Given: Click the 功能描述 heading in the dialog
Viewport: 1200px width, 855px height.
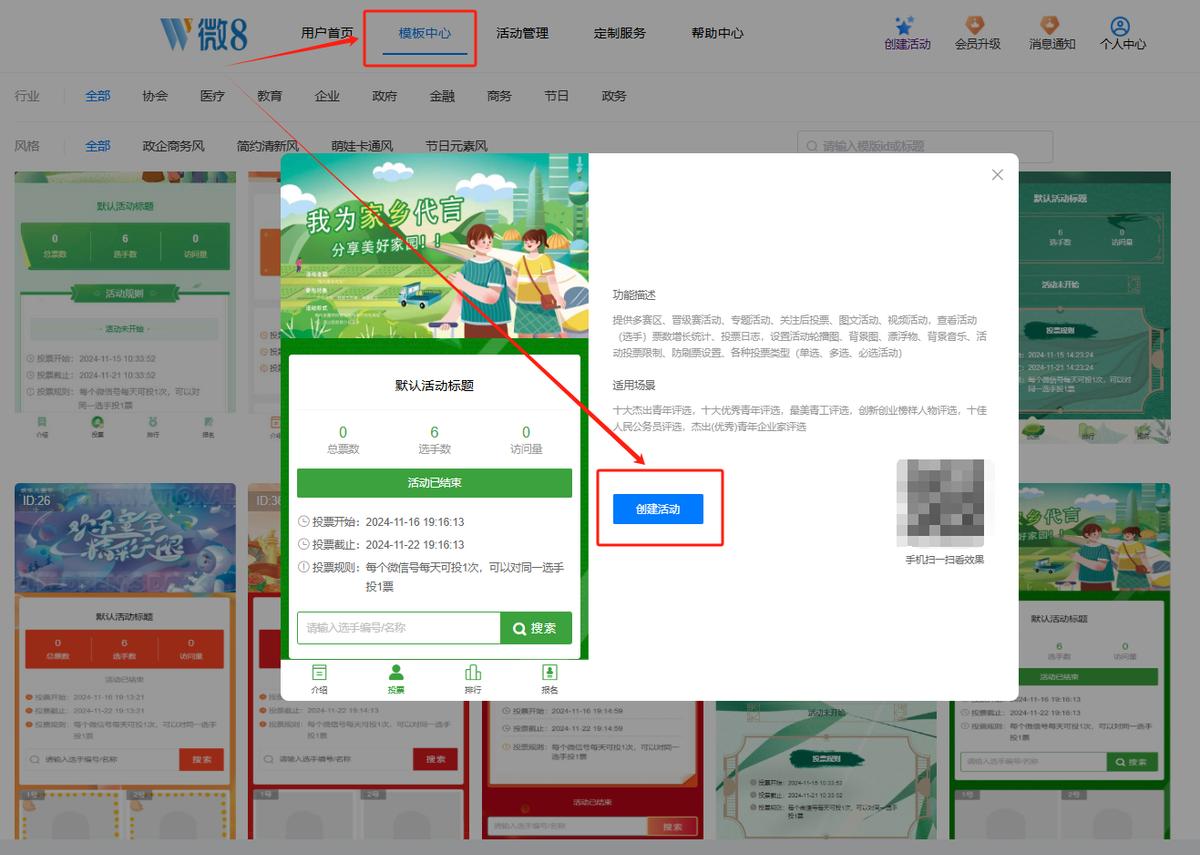Looking at the screenshot, I should [634, 296].
